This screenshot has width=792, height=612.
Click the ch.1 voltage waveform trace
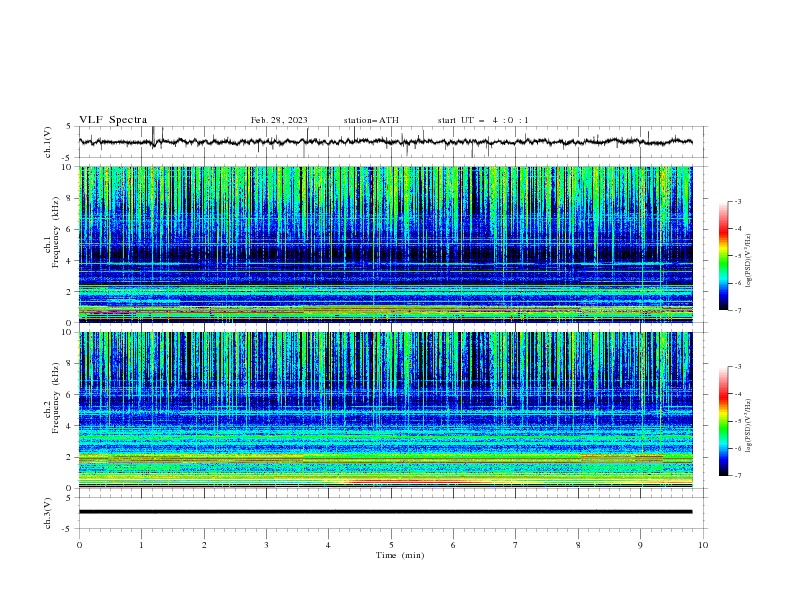(385, 142)
